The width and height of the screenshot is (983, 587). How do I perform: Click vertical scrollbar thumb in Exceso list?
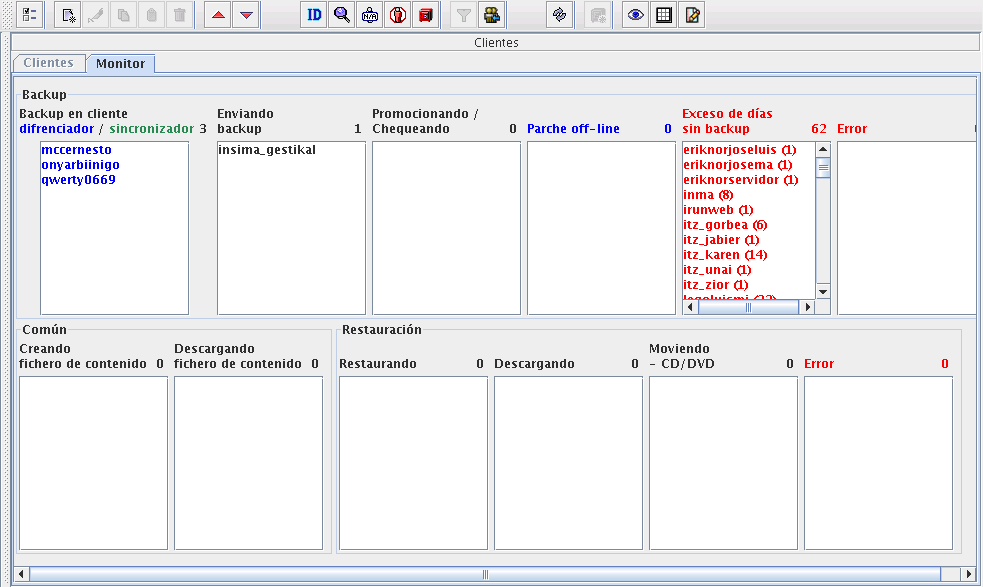click(x=823, y=168)
